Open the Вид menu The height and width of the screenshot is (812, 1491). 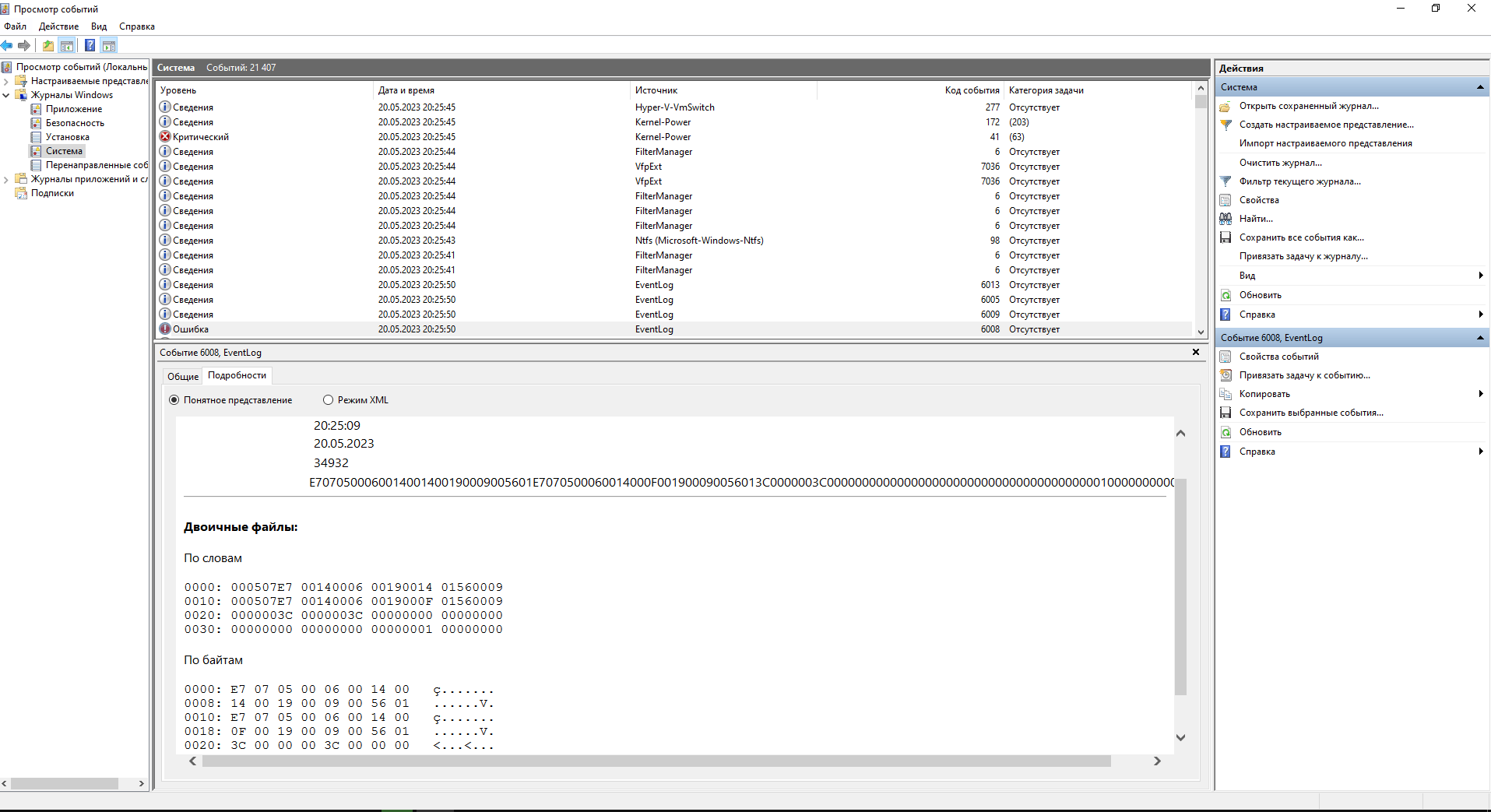[x=99, y=26]
